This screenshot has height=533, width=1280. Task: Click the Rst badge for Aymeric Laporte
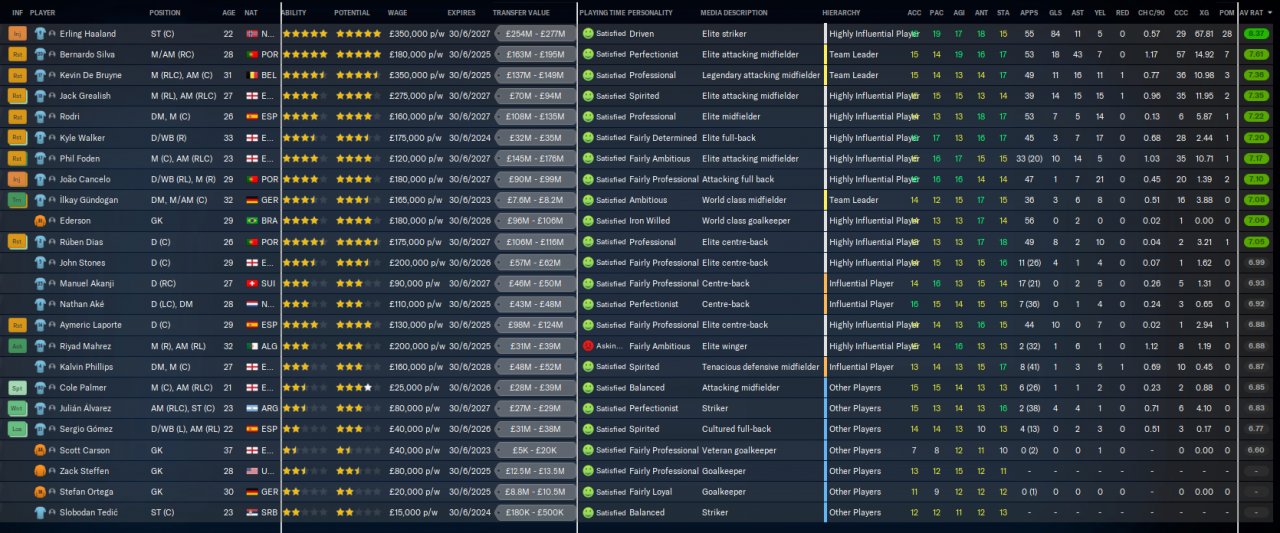[x=18, y=325]
